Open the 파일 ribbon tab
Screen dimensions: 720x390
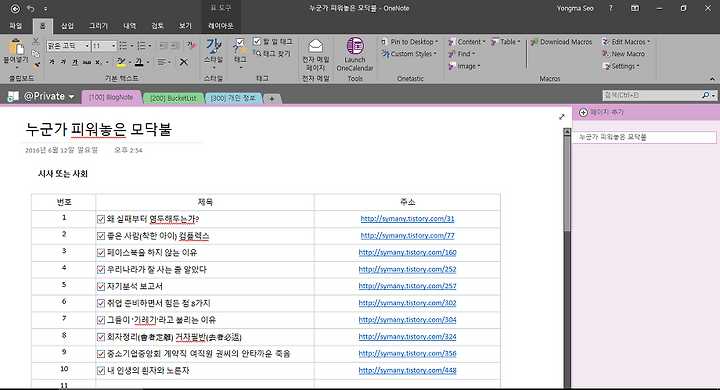tap(16, 26)
